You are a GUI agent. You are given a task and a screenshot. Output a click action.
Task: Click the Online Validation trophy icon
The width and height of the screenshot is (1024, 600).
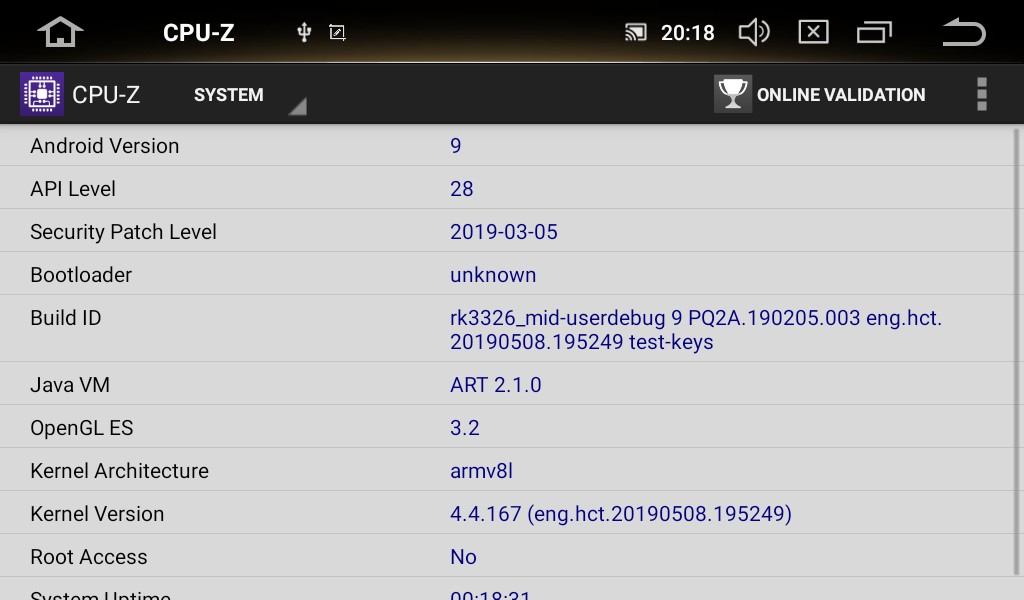tap(733, 94)
